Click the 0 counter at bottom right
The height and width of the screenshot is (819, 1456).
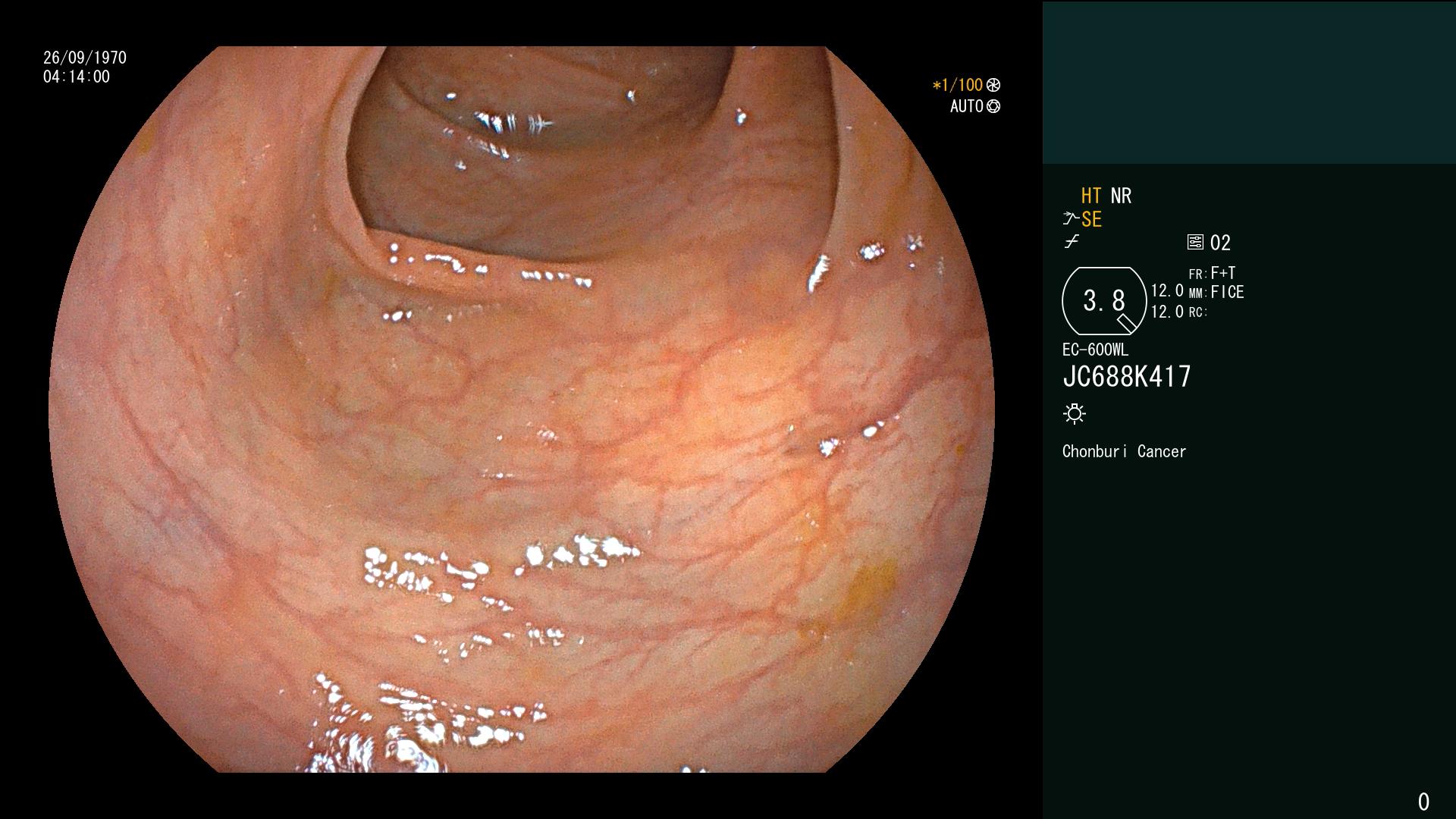[1423, 802]
